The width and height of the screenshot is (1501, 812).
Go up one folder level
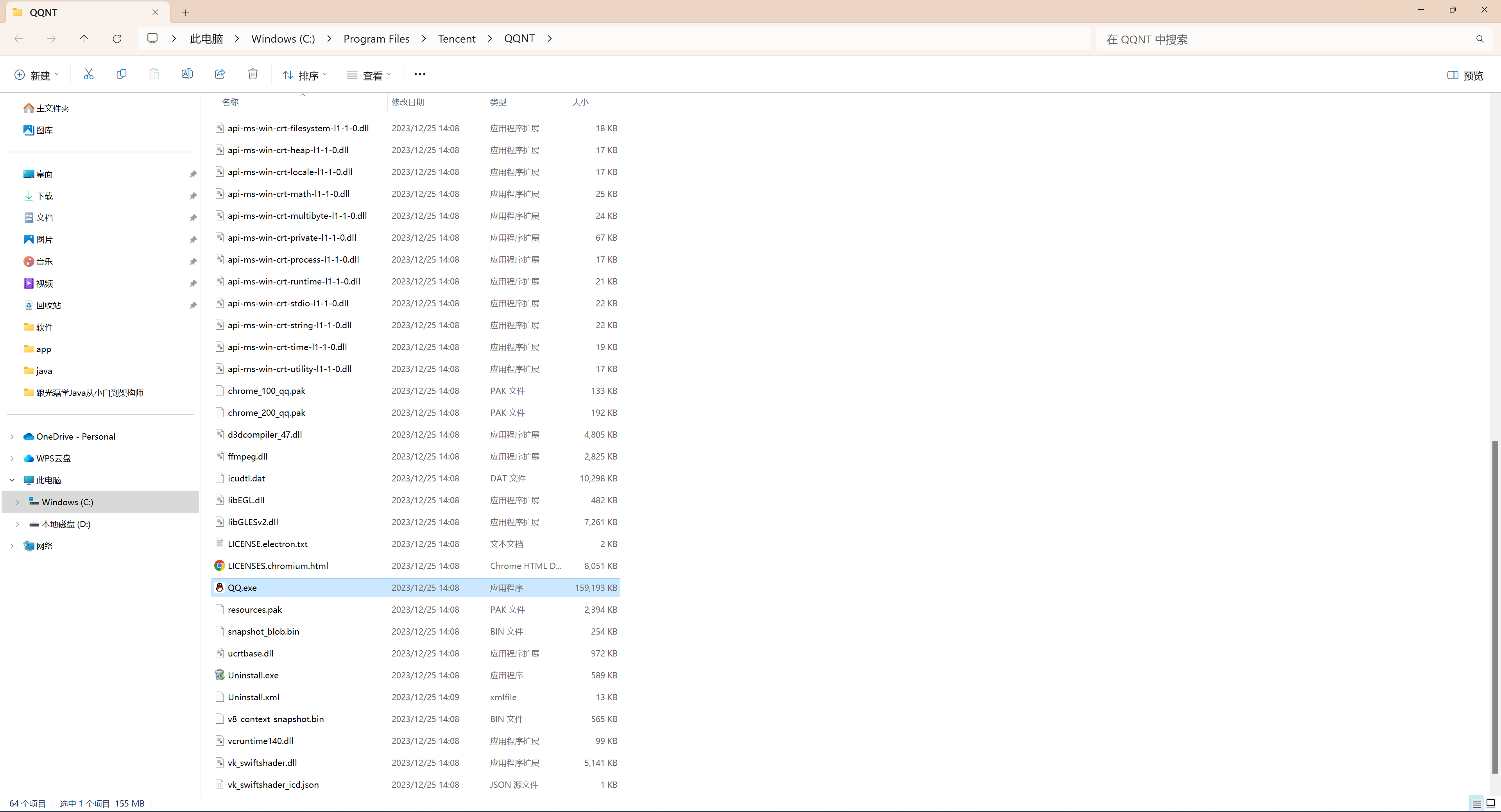[x=84, y=38]
